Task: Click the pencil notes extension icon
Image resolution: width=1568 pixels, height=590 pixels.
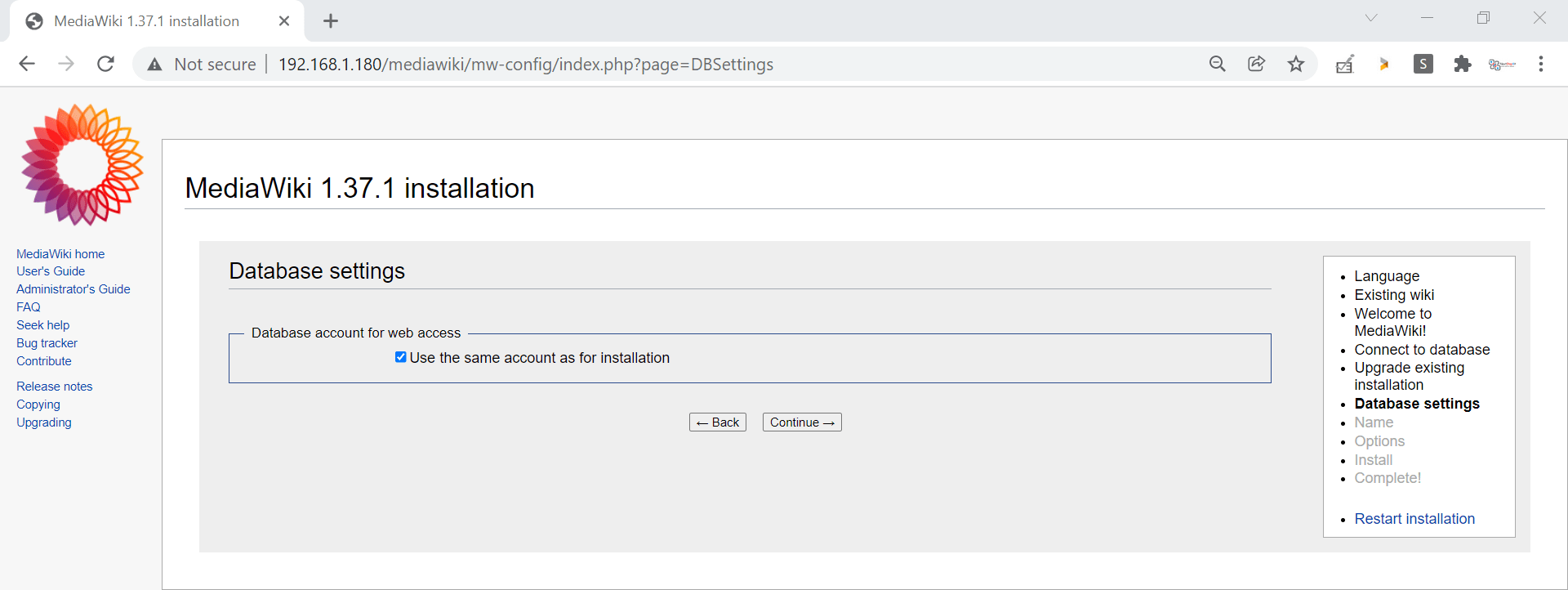Action: (1344, 64)
